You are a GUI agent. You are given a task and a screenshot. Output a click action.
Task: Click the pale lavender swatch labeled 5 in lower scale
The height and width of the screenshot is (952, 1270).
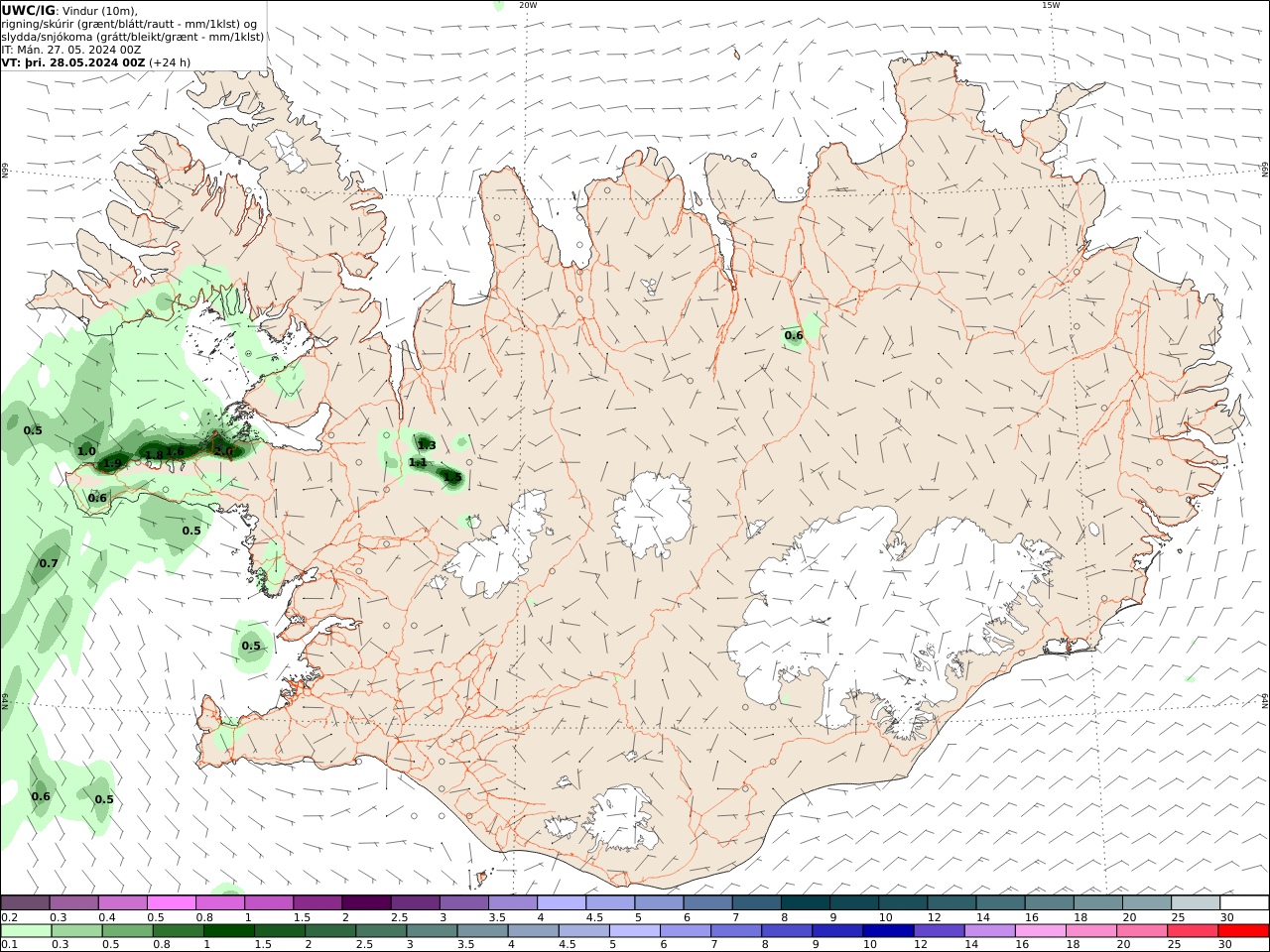635,931
